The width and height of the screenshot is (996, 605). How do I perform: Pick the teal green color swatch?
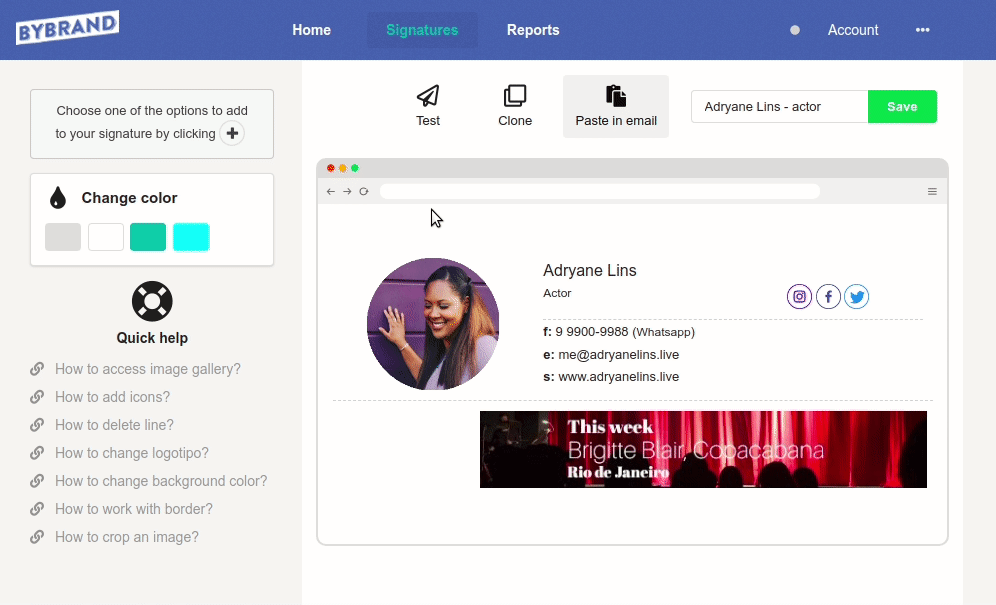click(x=148, y=237)
